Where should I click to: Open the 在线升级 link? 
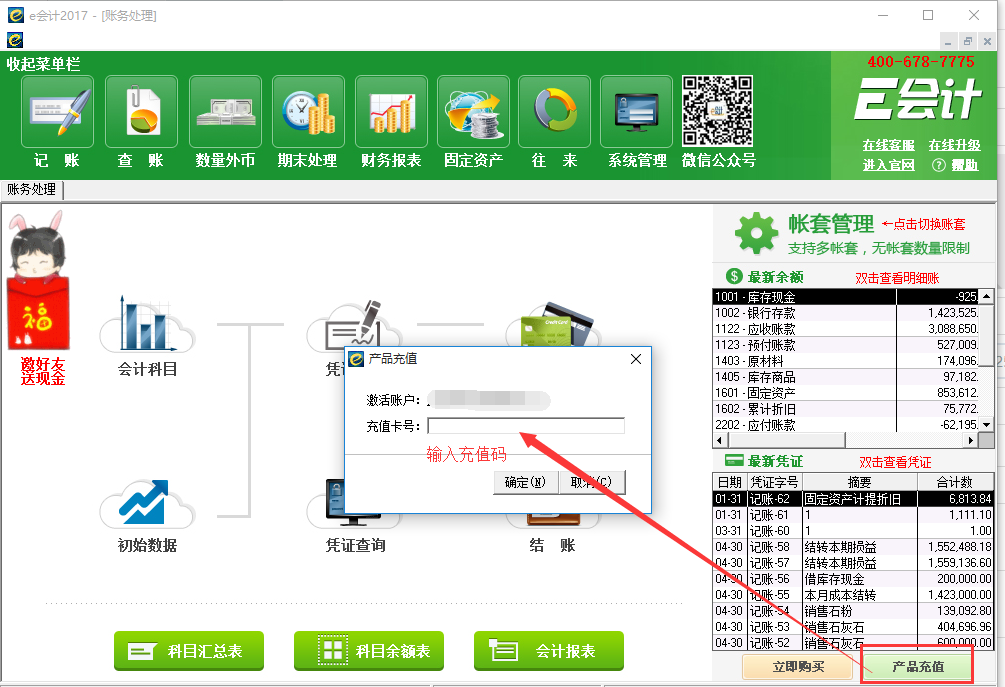tap(954, 145)
